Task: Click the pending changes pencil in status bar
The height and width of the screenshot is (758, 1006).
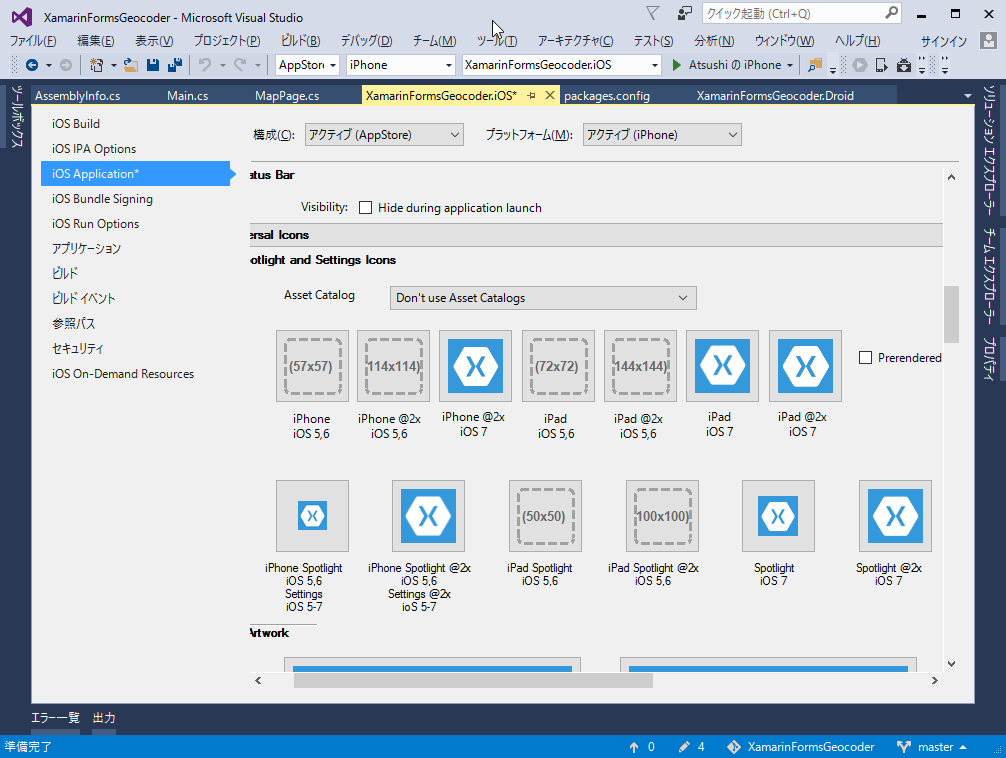Action: point(684,747)
